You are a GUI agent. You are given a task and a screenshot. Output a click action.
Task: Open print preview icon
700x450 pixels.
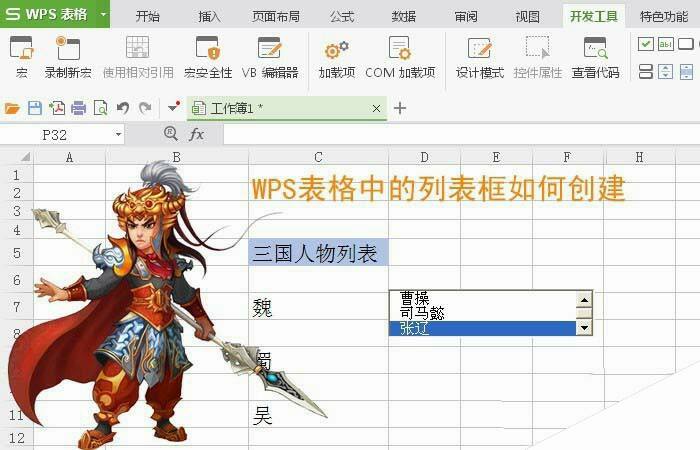point(100,108)
